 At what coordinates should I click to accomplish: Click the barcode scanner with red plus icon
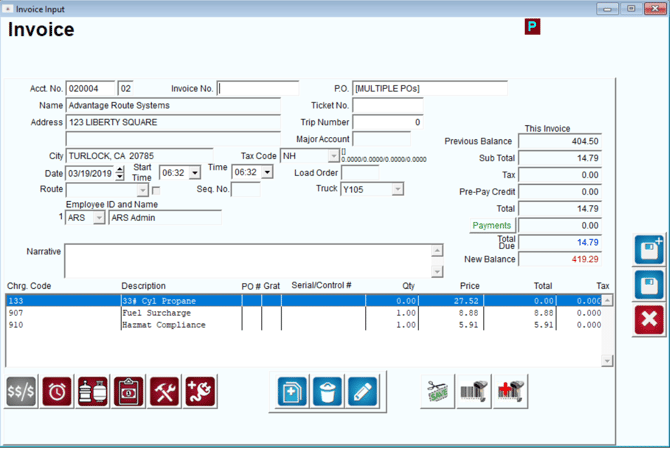(x=510, y=391)
